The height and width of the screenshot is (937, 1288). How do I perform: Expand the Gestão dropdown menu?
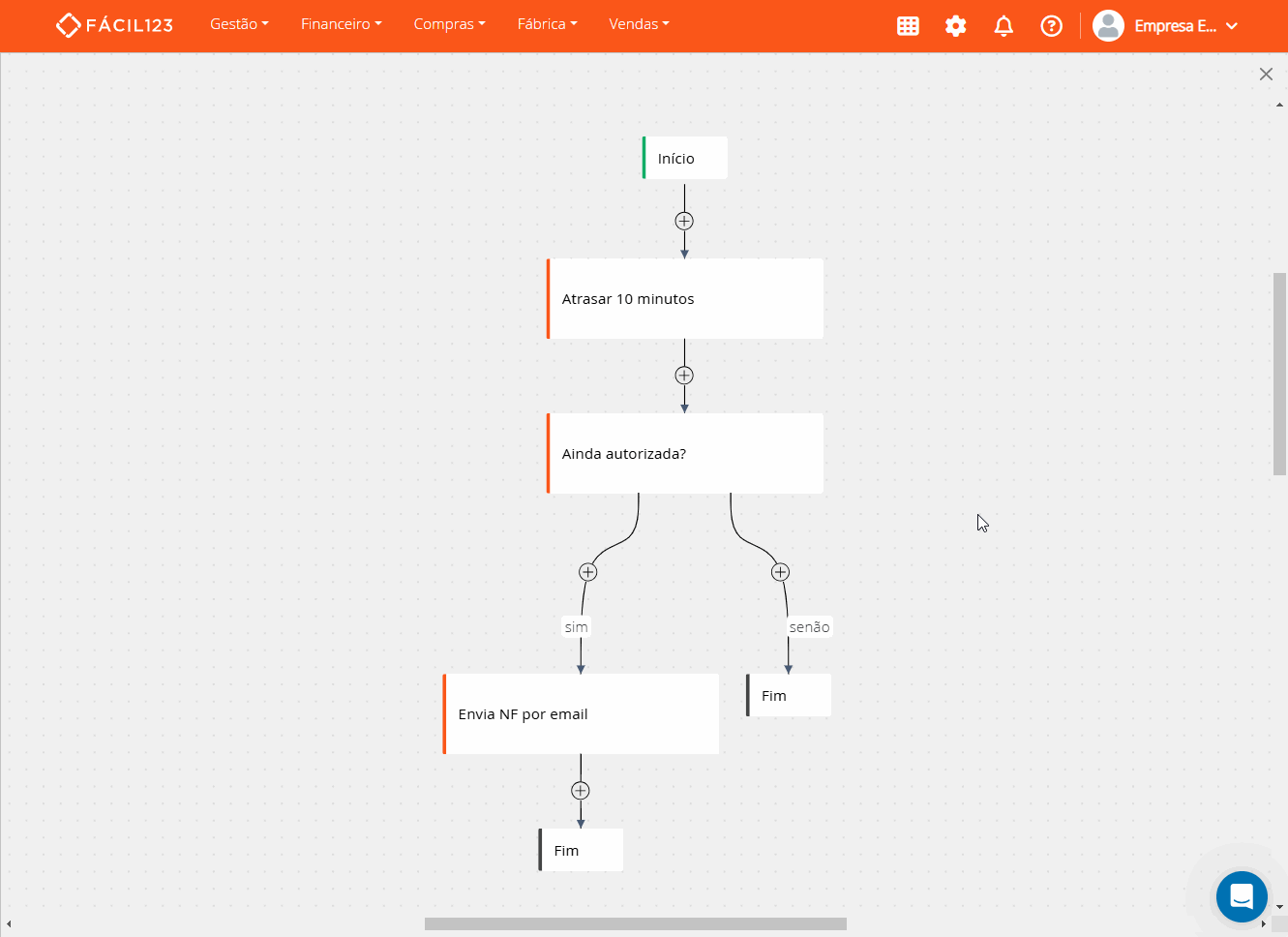coord(239,24)
